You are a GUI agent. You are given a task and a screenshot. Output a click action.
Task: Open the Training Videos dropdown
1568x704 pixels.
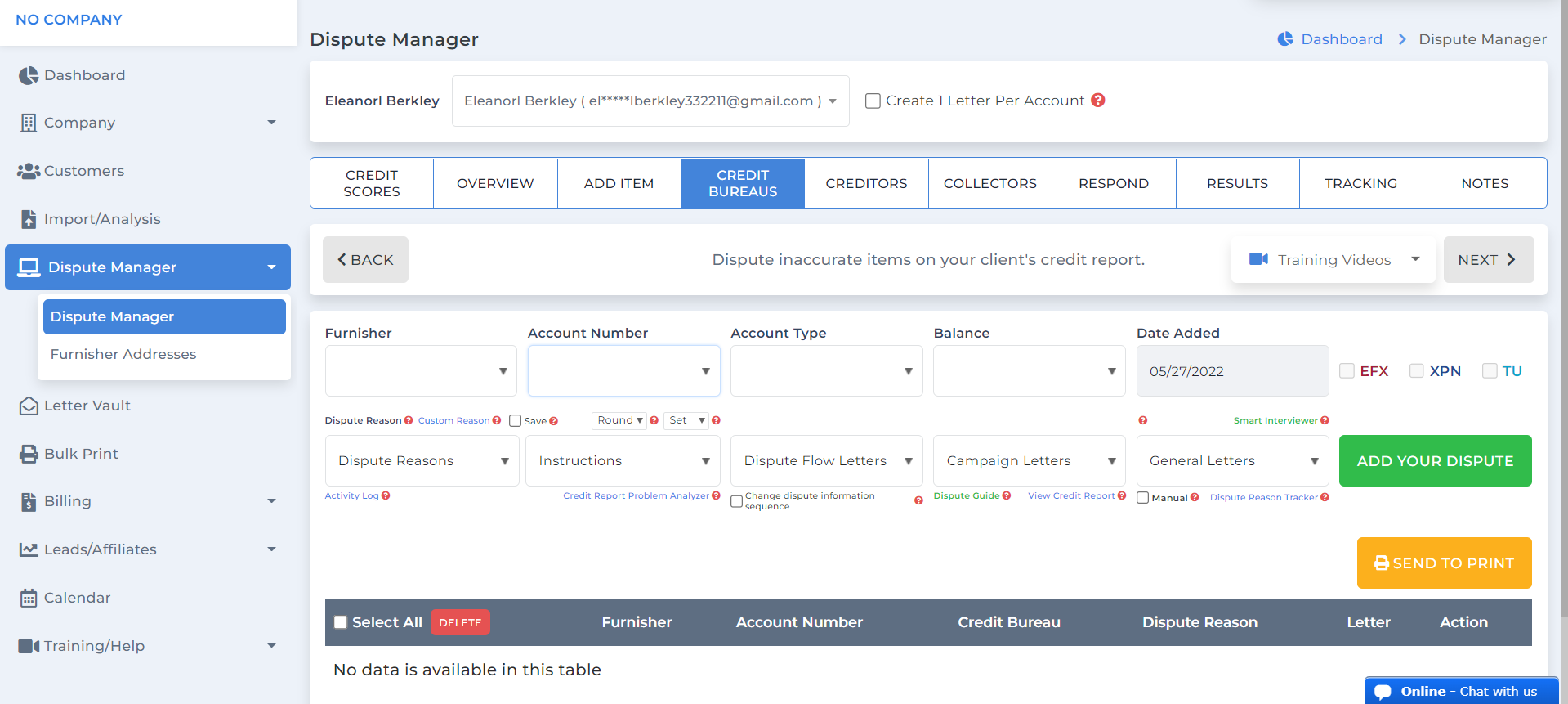click(x=1333, y=260)
